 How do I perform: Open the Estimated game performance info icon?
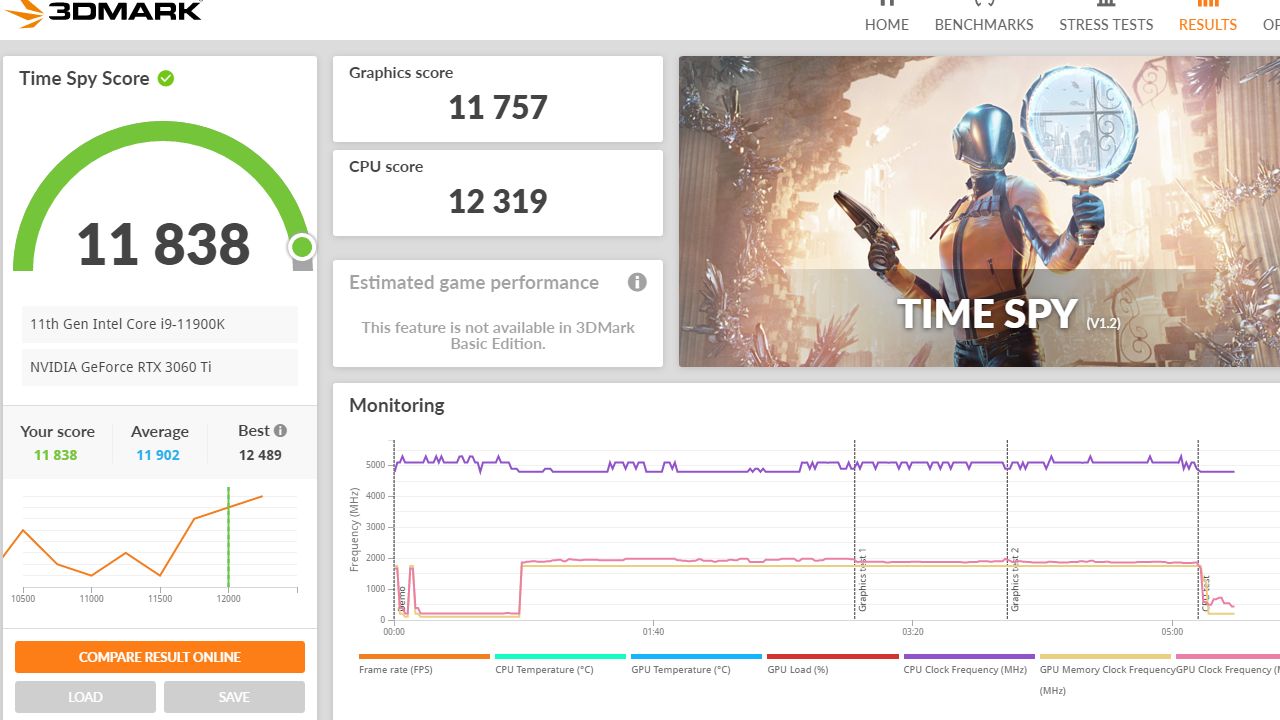click(x=637, y=282)
